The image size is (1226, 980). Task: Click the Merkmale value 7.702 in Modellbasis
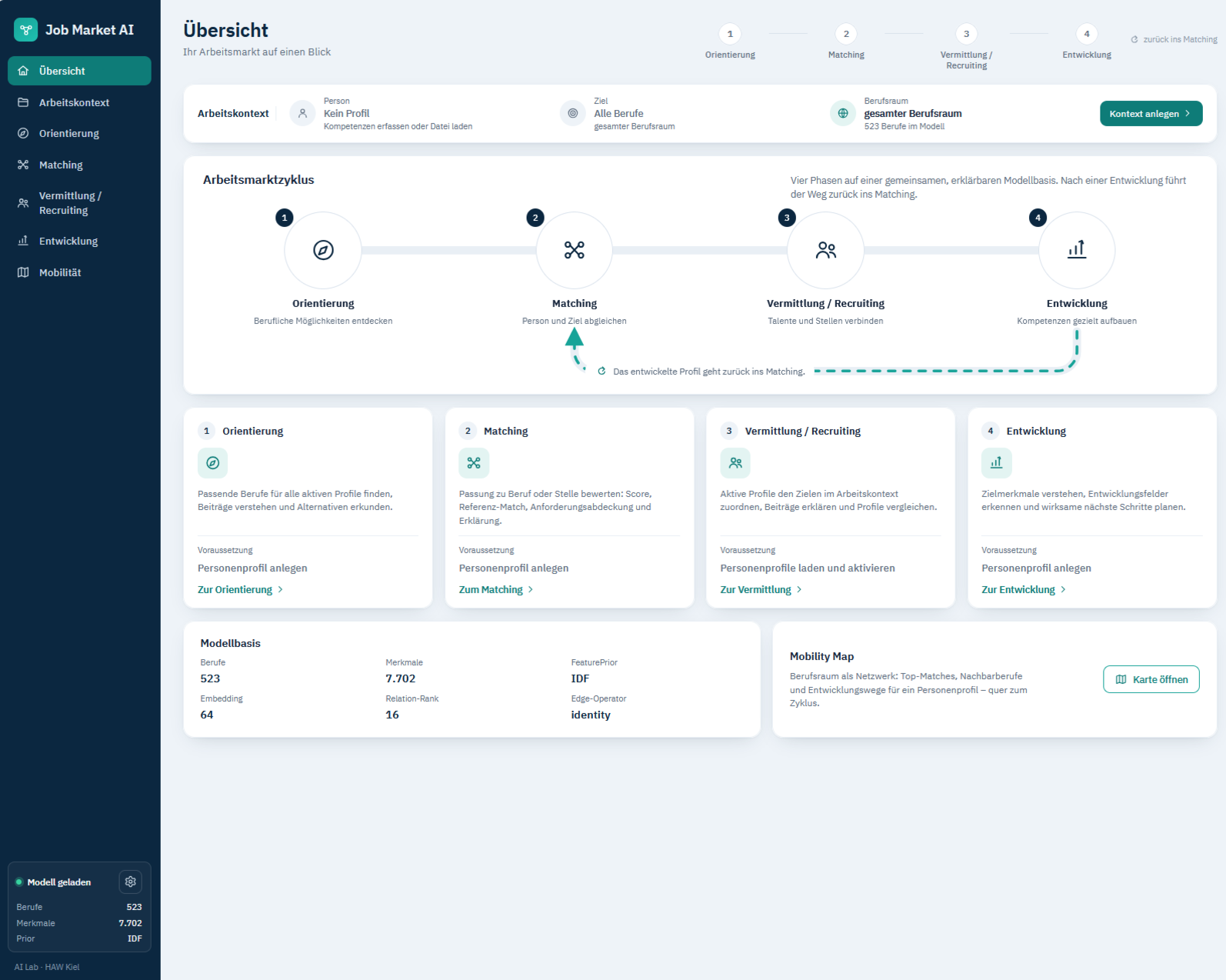click(x=401, y=678)
